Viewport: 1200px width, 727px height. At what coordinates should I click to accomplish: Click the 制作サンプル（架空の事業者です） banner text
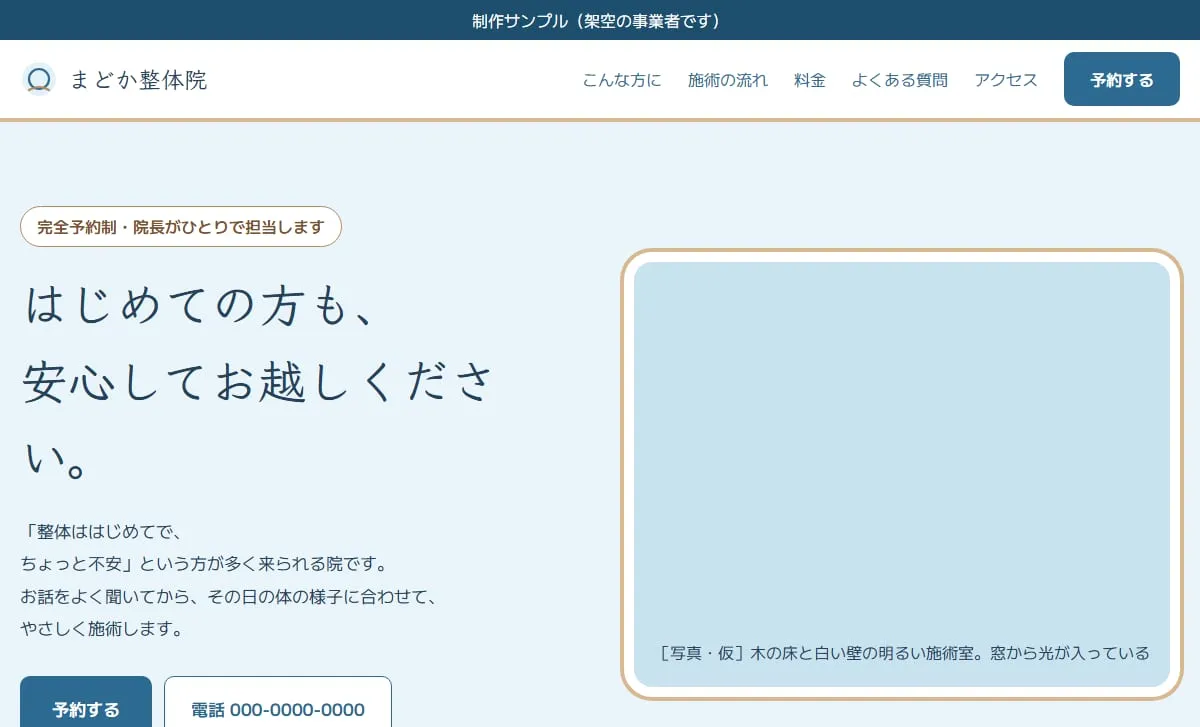click(600, 20)
